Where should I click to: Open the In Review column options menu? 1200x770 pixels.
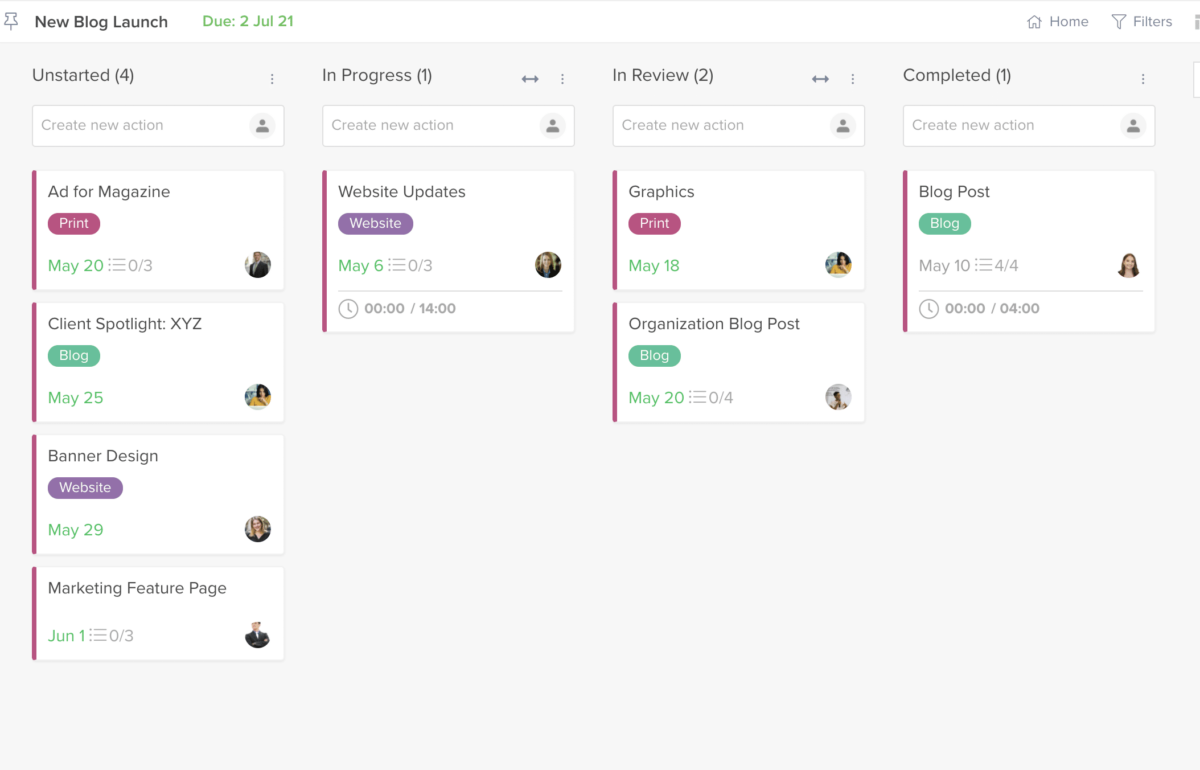[x=852, y=77]
